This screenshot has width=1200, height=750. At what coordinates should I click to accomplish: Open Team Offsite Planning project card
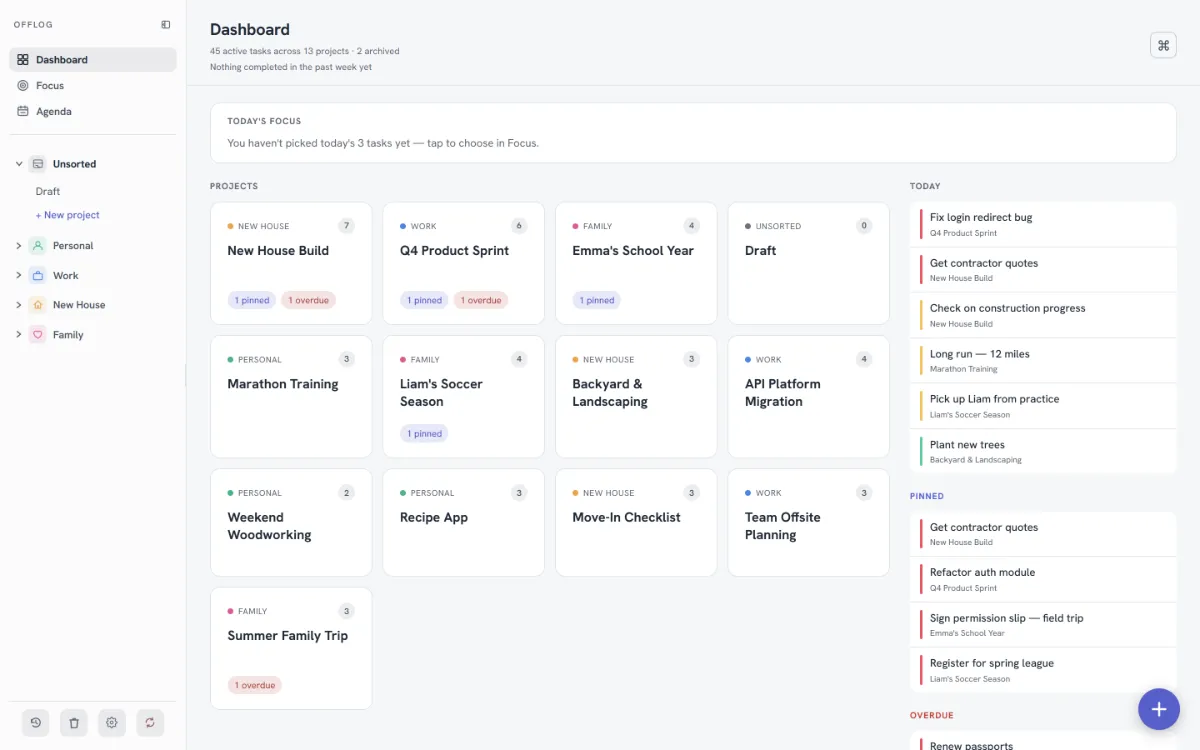coord(808,523)
